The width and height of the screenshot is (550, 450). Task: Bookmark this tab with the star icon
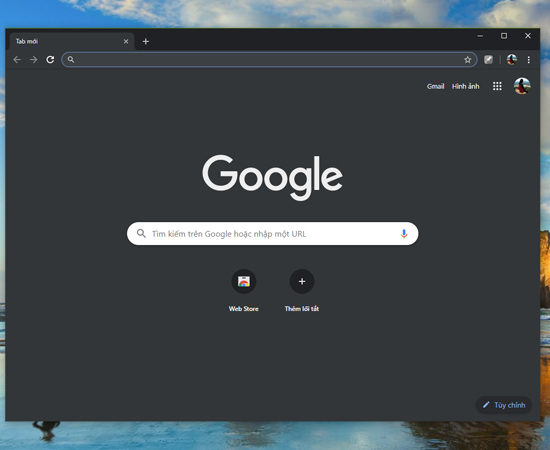(x=467, y=60)
